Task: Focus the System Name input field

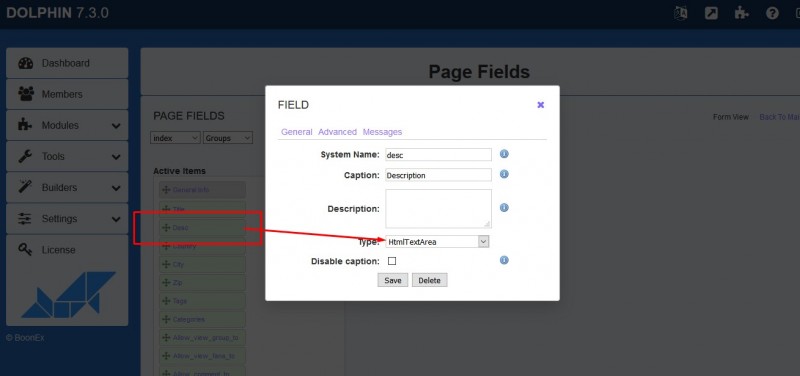Action: point(438,155)
